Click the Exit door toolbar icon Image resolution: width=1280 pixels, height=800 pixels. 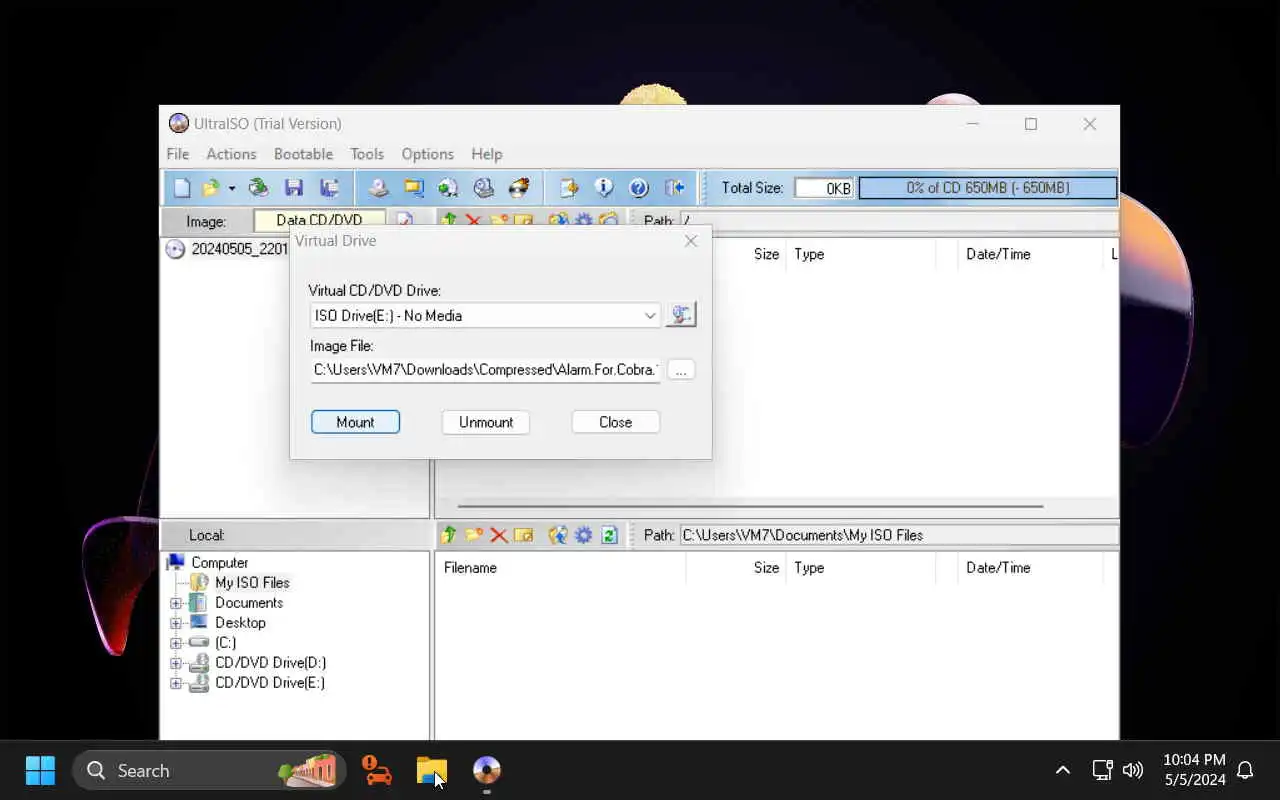click(x=674, y=188)
